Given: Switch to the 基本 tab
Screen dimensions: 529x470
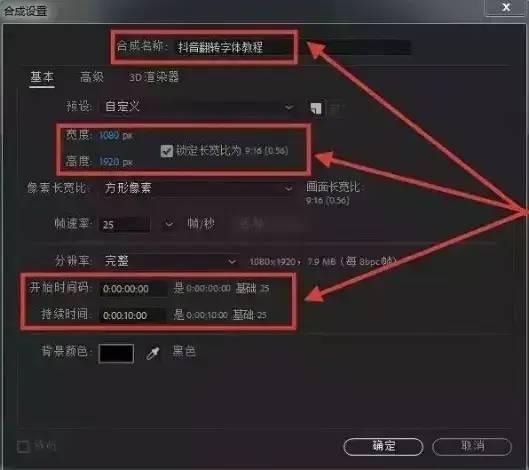Looking at the screenshot, I should [42, 77].
